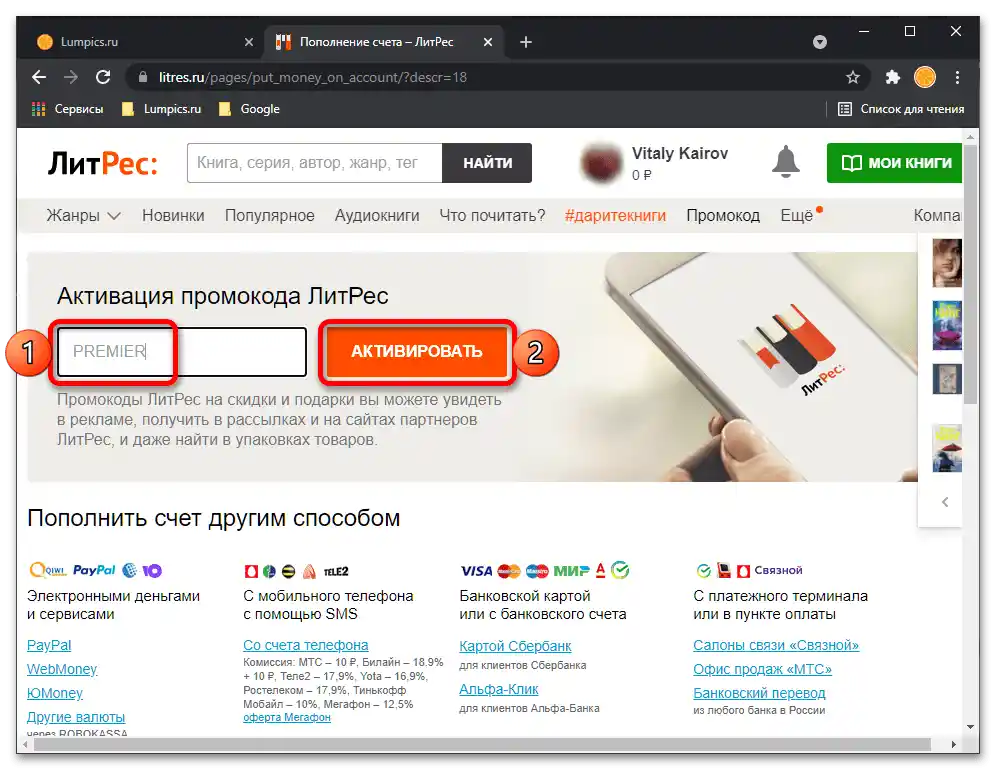Screen dimensions: 996x770
Task: Open Офис продаж «МТС» link
Action: (x=762, y=670)
